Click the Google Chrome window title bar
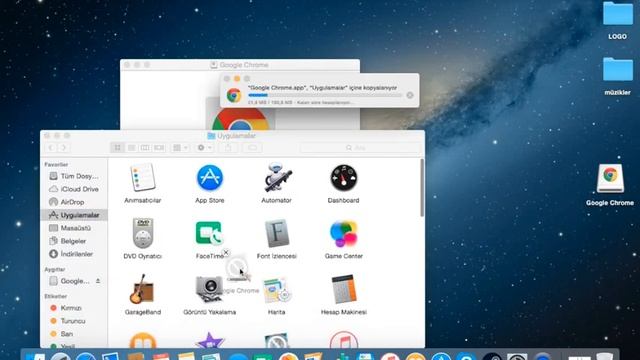Image resolution: width=640 pixels, height=360 pixels. (x=240, y=65)
